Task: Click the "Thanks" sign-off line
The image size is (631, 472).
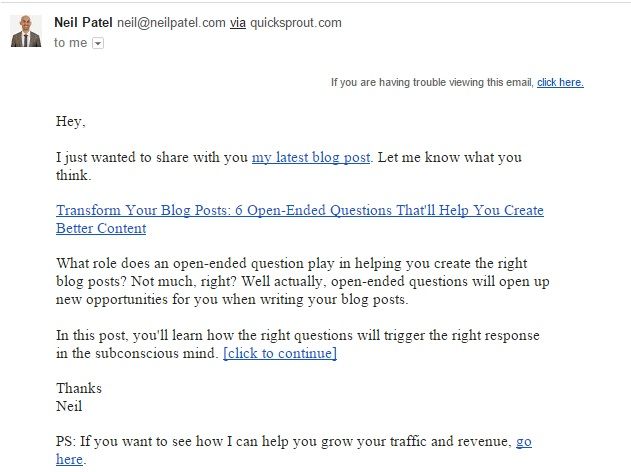Action: pos(78,388)
